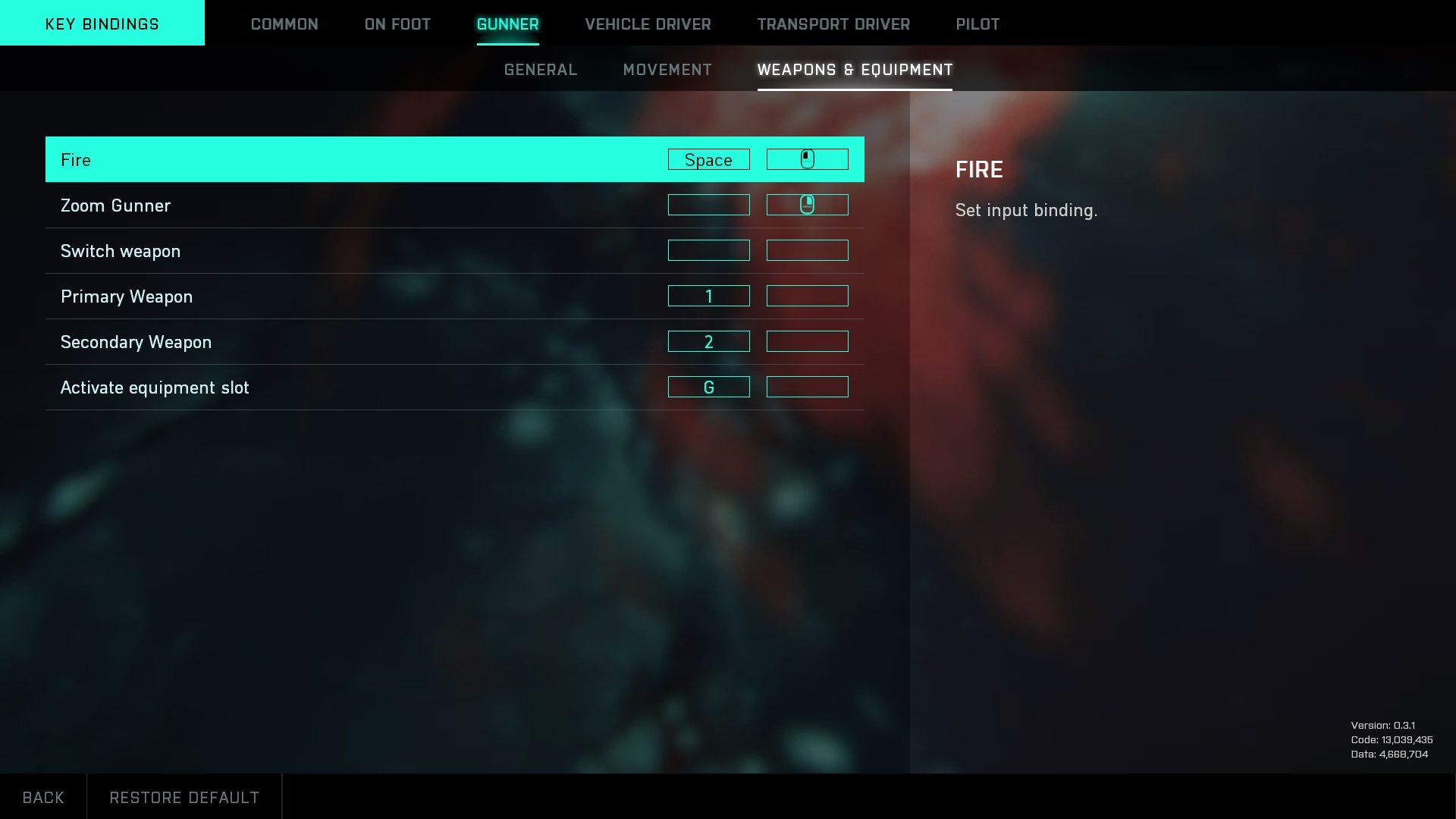Click the red secondary slot for Secondary Weapon
This screenshot has width=1456, height=819.
[808, 341]
